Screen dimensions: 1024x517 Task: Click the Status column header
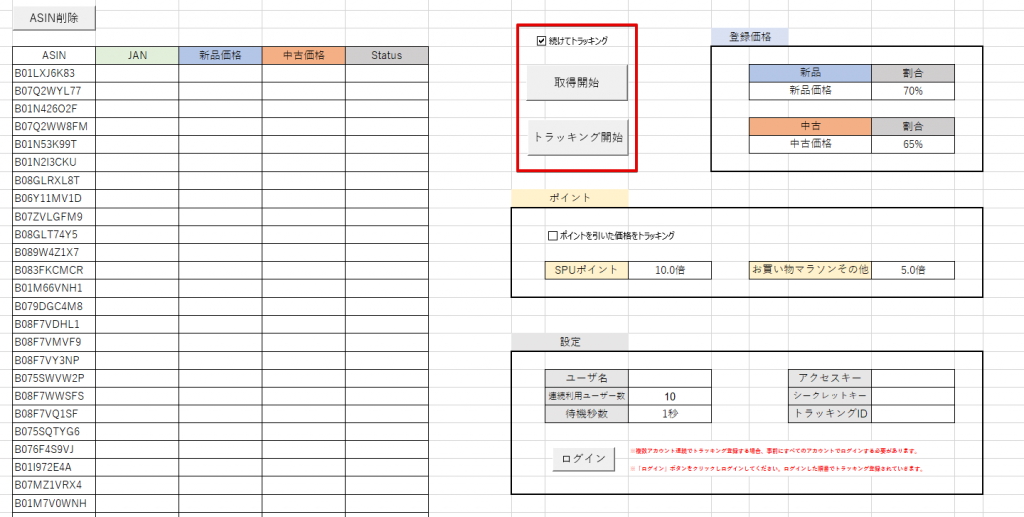386,55
